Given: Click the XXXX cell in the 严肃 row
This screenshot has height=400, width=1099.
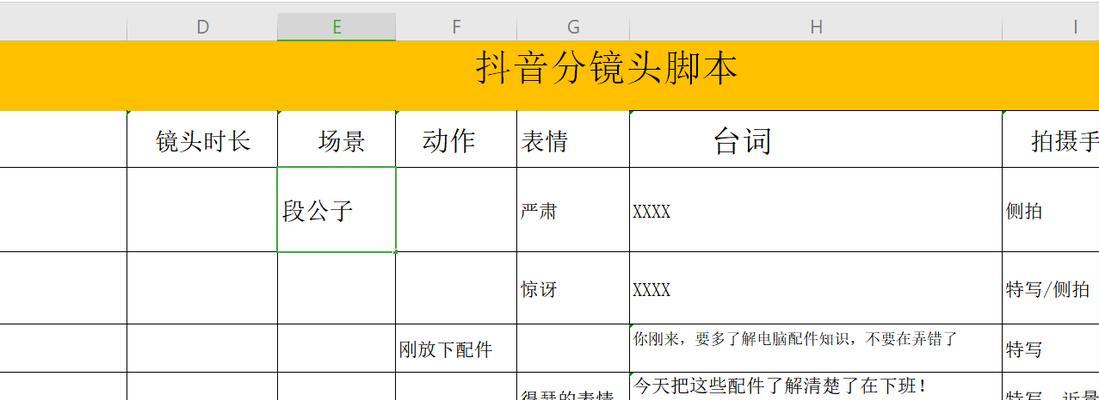Looking at the screenshot, I should tap(816, 209).
